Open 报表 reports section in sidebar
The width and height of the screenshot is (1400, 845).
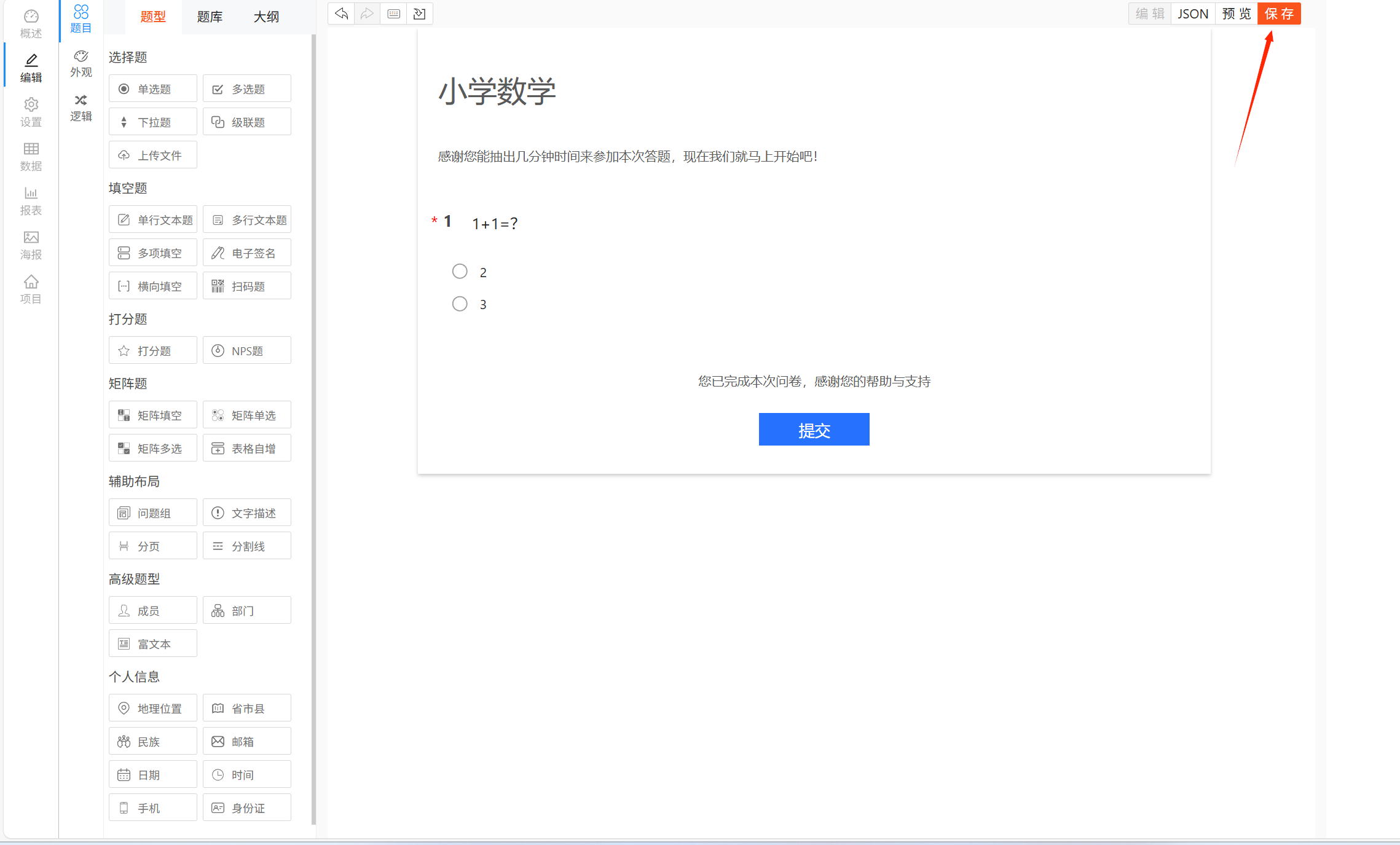coord(31,200)
